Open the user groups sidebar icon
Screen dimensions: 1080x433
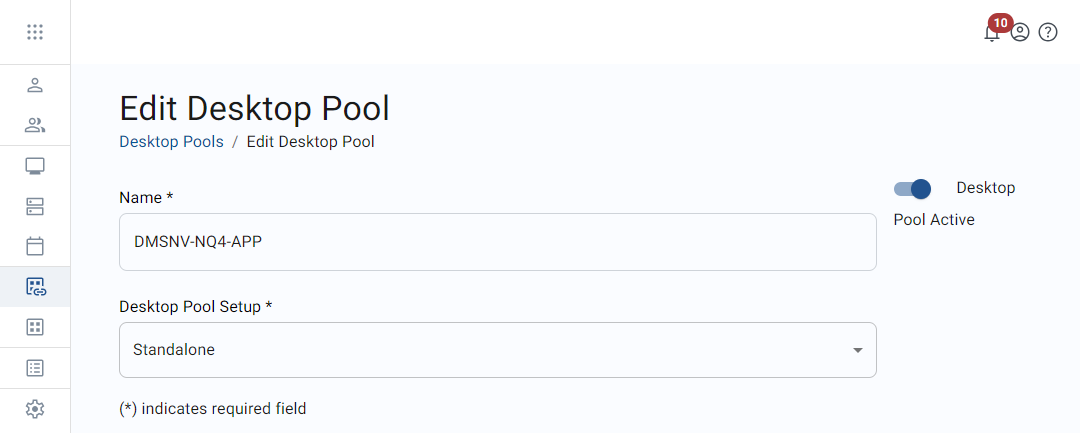tap(35, 125)
